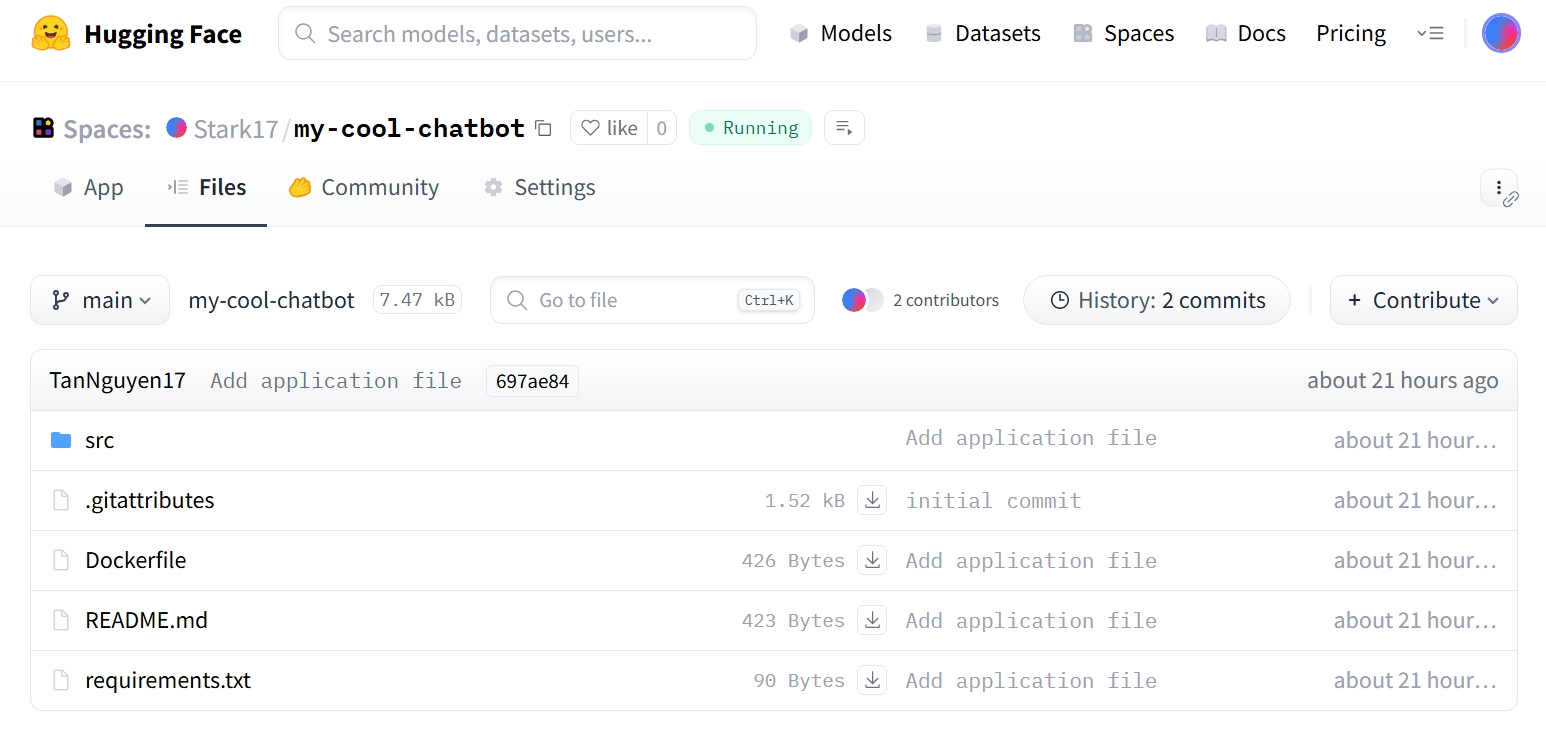1546x746 pixels.
Task: View History: 2 commits
Action: (1157, 300)
